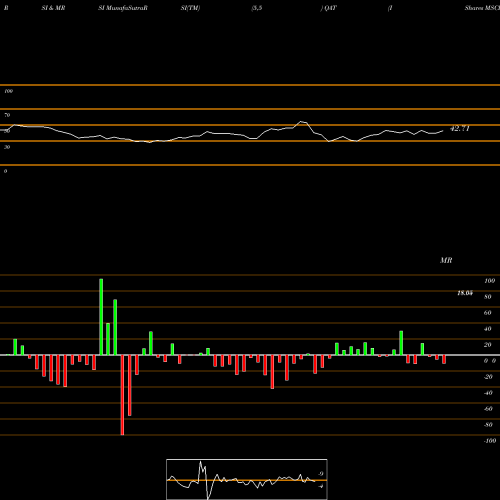This screenshot has width=500, height=500.
Task: Click the 30 level label on RSI axis
Action: [7, 147]
